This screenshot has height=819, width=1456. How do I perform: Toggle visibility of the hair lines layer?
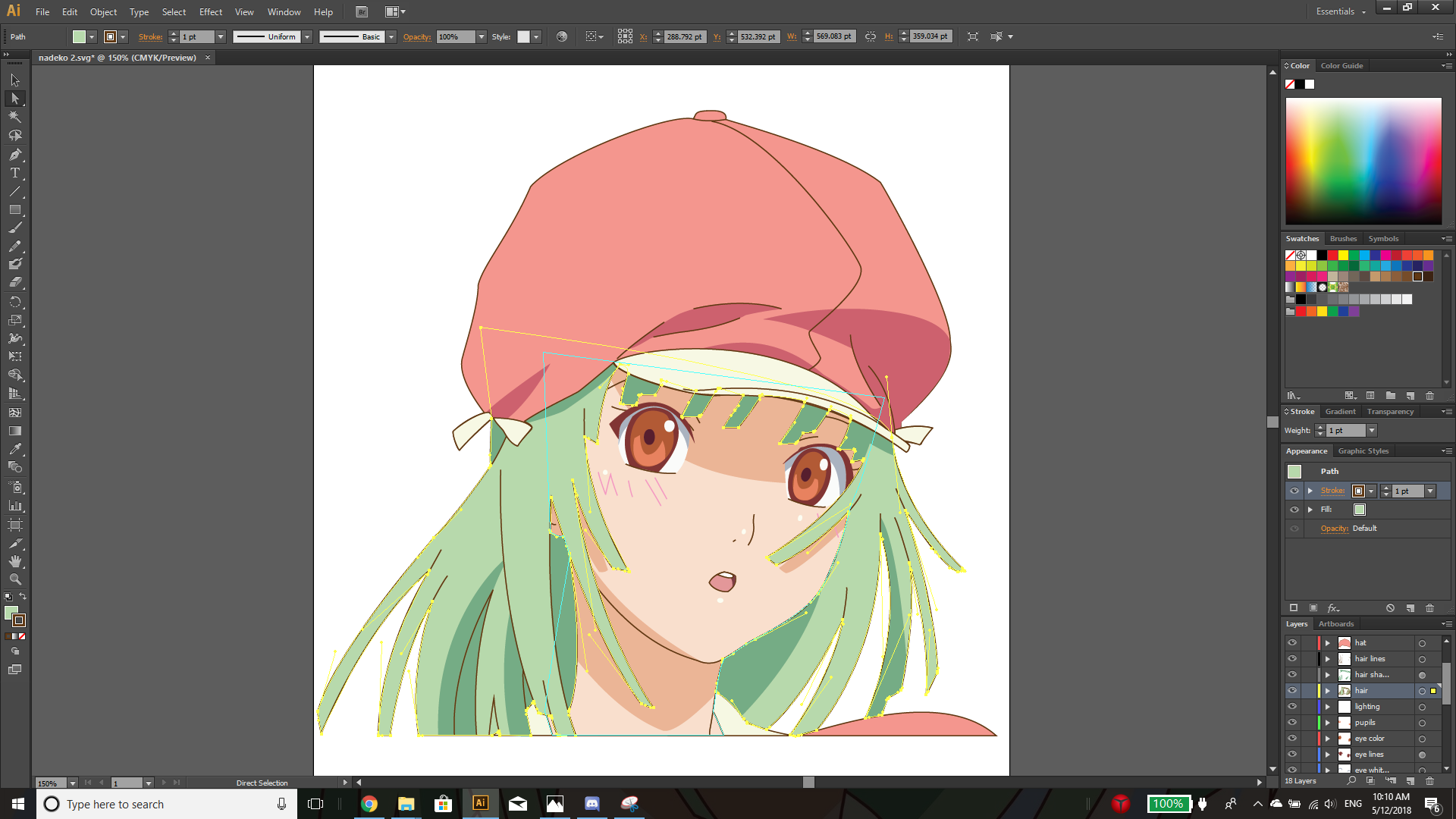point(1292,658)
